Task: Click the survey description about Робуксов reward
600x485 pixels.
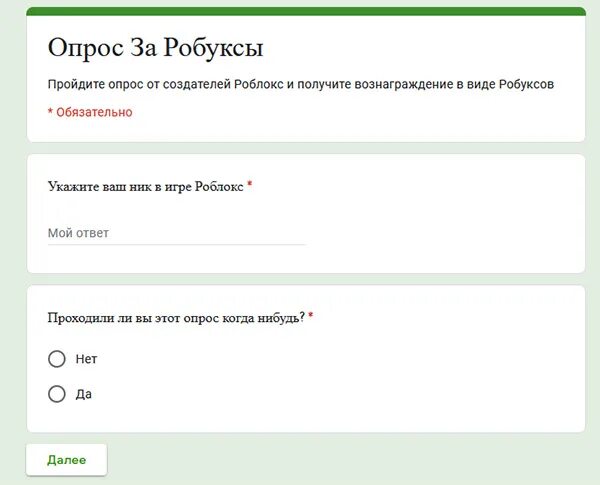Action: pos(301,84)
